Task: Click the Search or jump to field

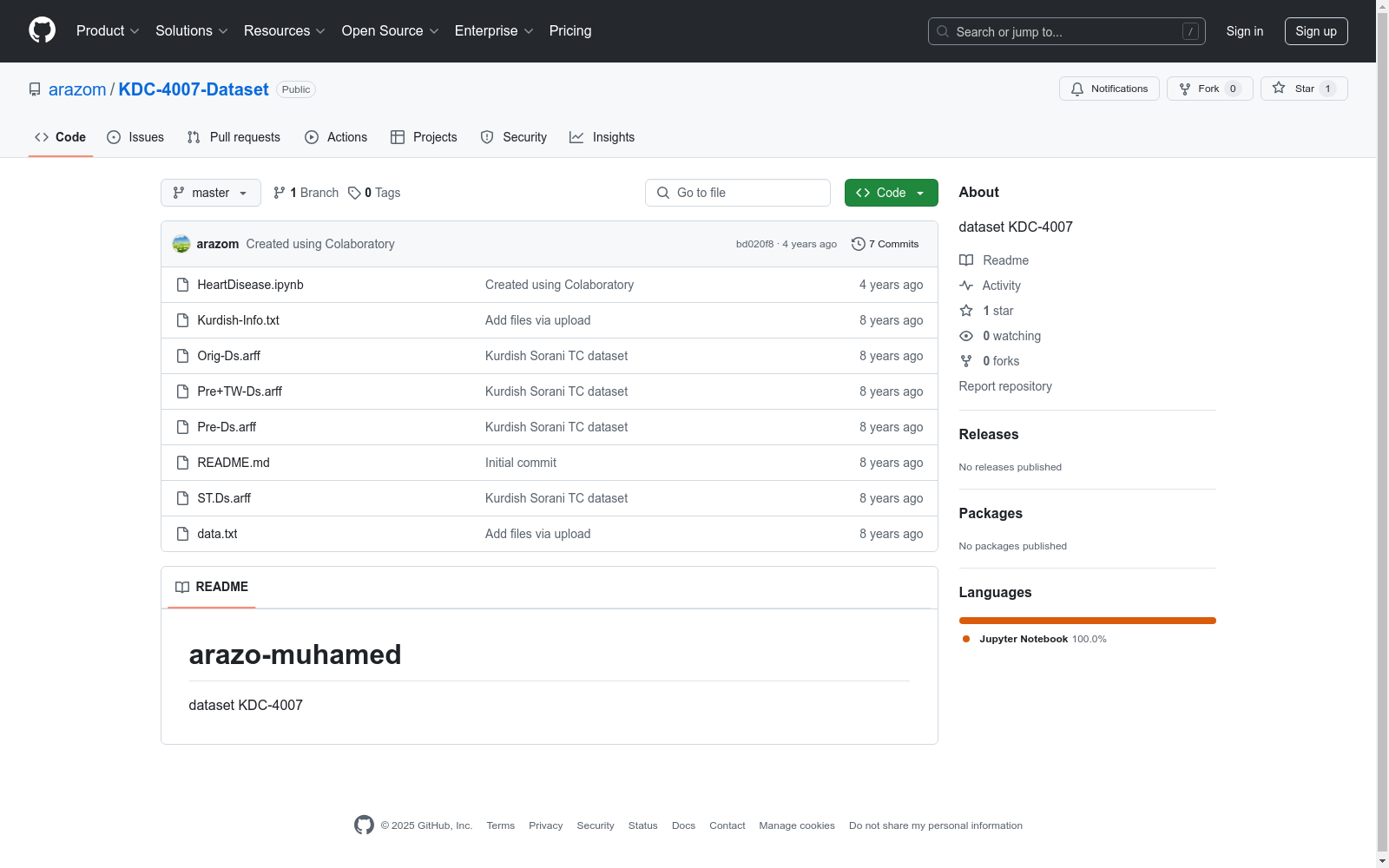Action: tap(1067, 31)
